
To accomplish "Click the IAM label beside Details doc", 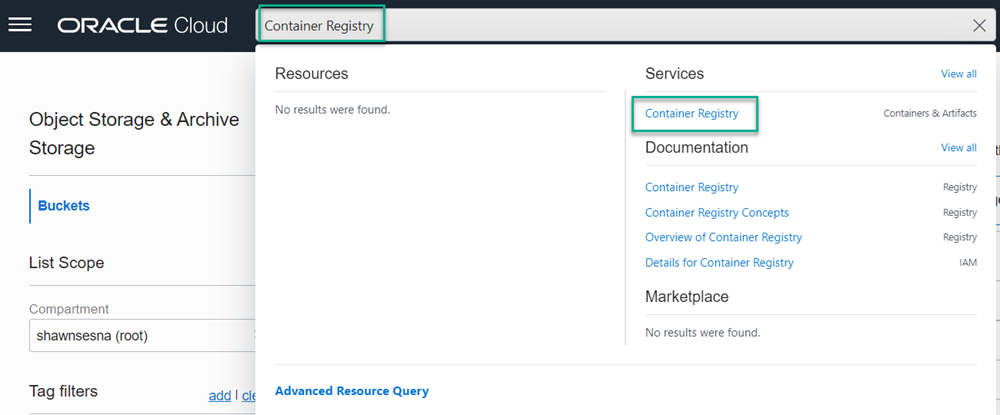I will coord(967,262).
